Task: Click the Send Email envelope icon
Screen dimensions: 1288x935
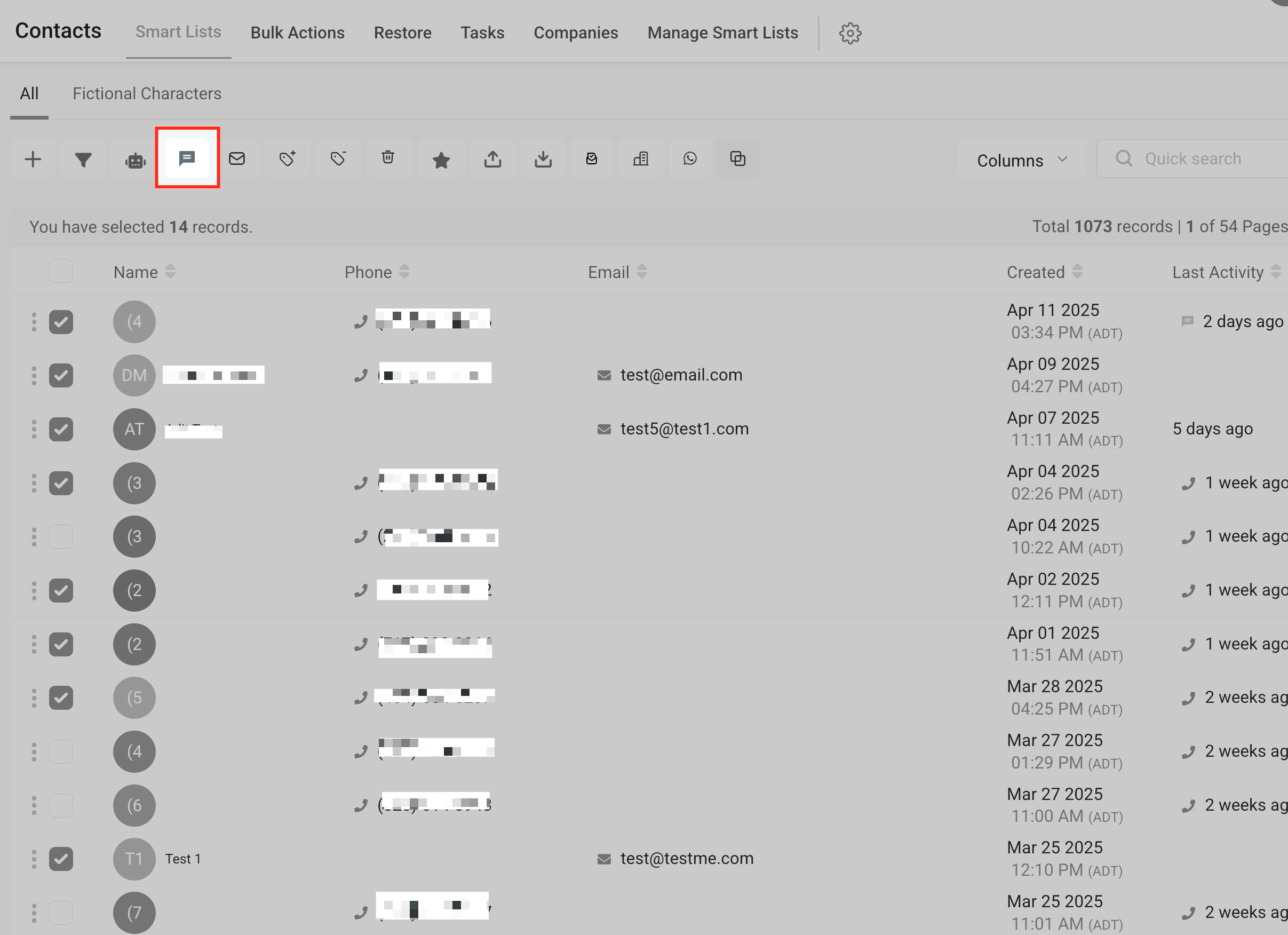Action: click(237, 159)
